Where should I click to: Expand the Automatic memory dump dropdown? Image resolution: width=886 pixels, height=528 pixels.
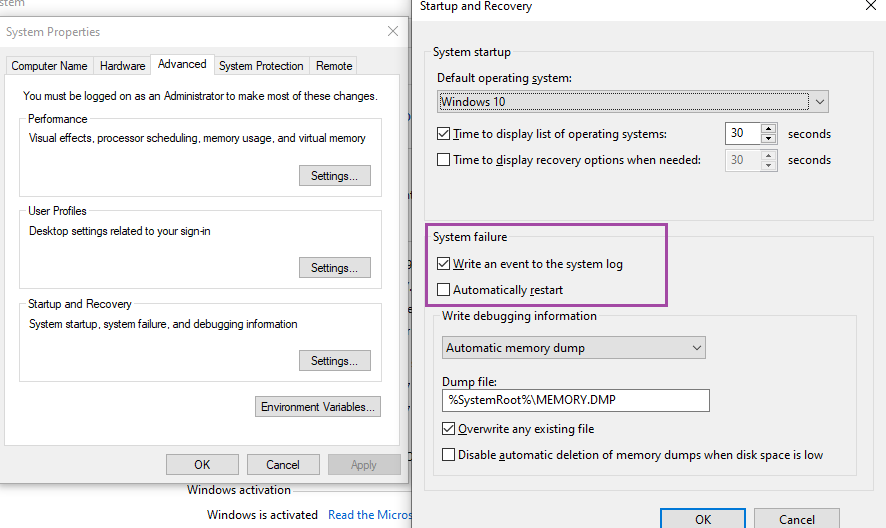click(x=574, y=348)
